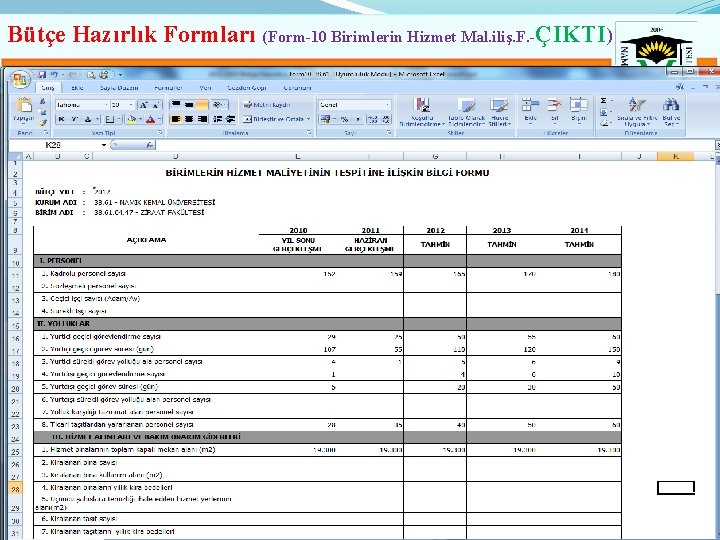The width and height of the screenshot is (720, 540).
Task: Decrease the cell indent
Action: click(x=218, y=119)
